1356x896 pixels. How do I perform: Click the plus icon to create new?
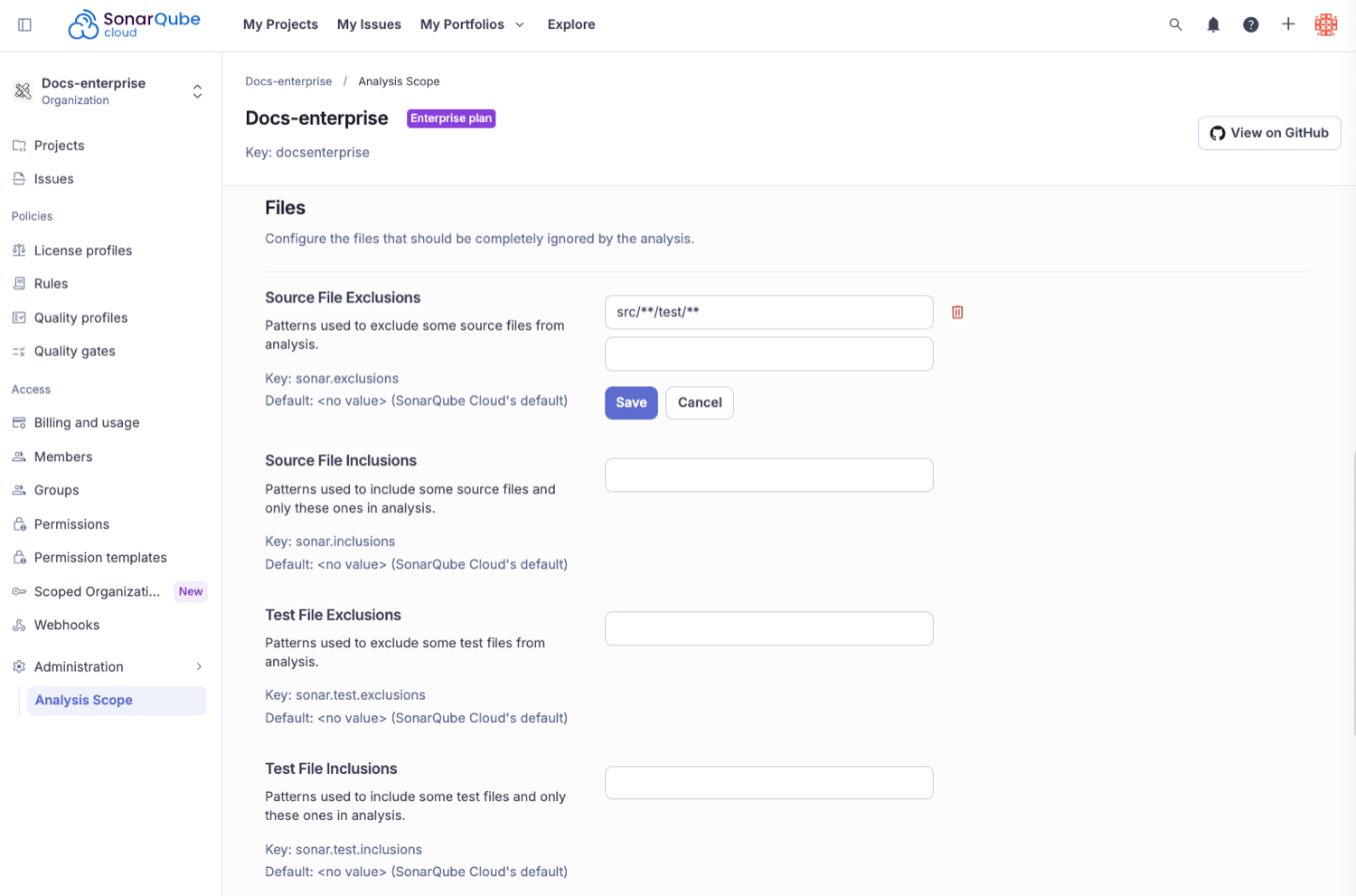point(1288,24)
